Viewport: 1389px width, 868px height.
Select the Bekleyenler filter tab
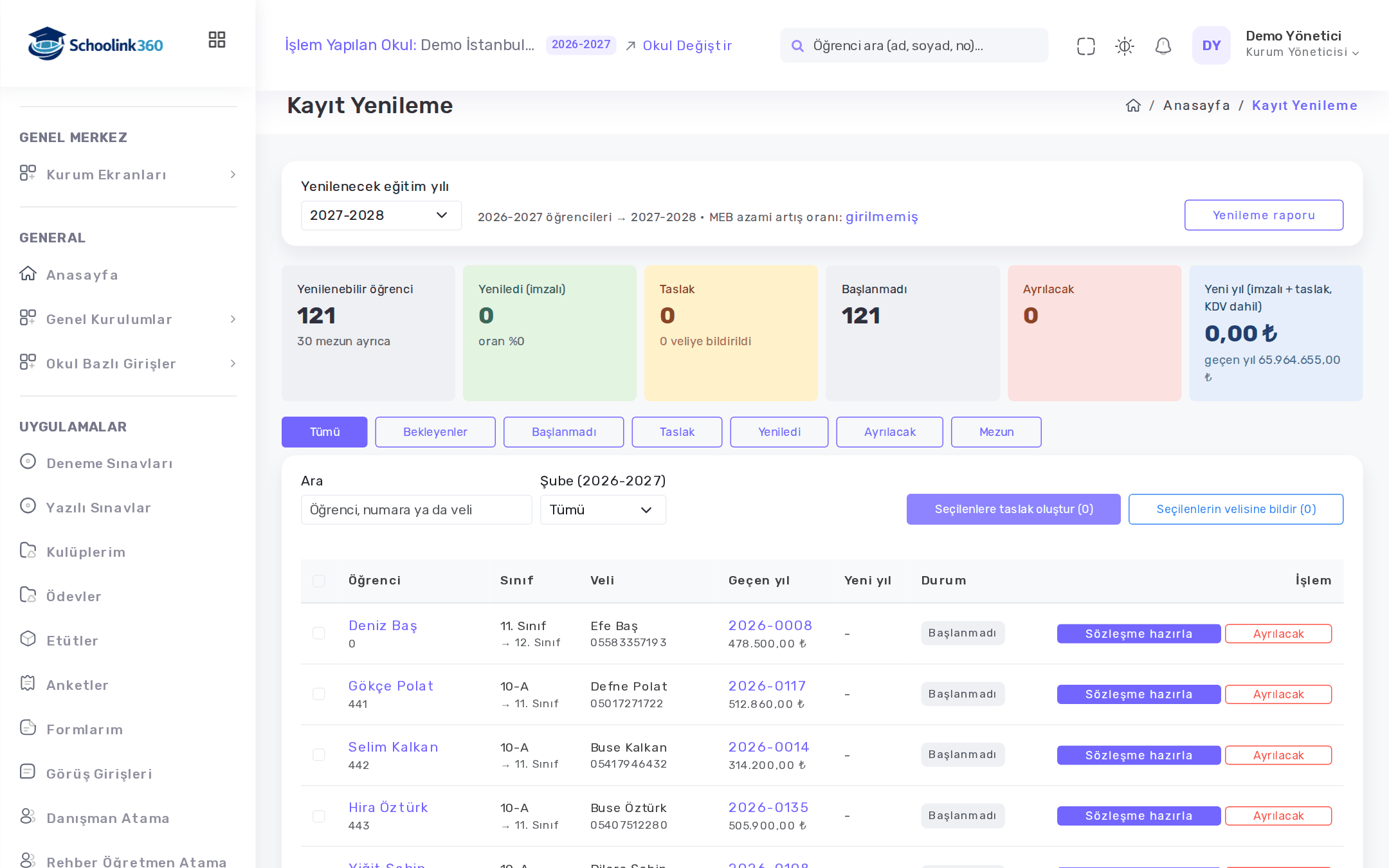[x=435, y=432]
